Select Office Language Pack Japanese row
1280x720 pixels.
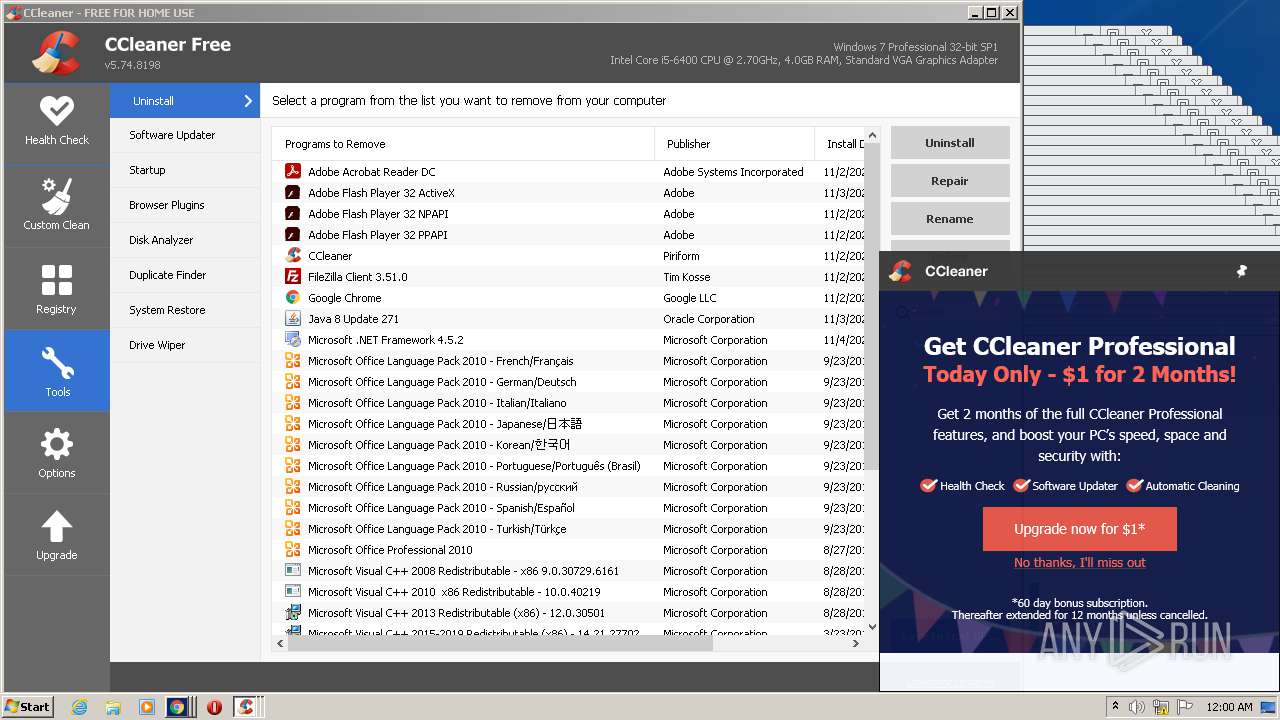click(x=568, y=423)
